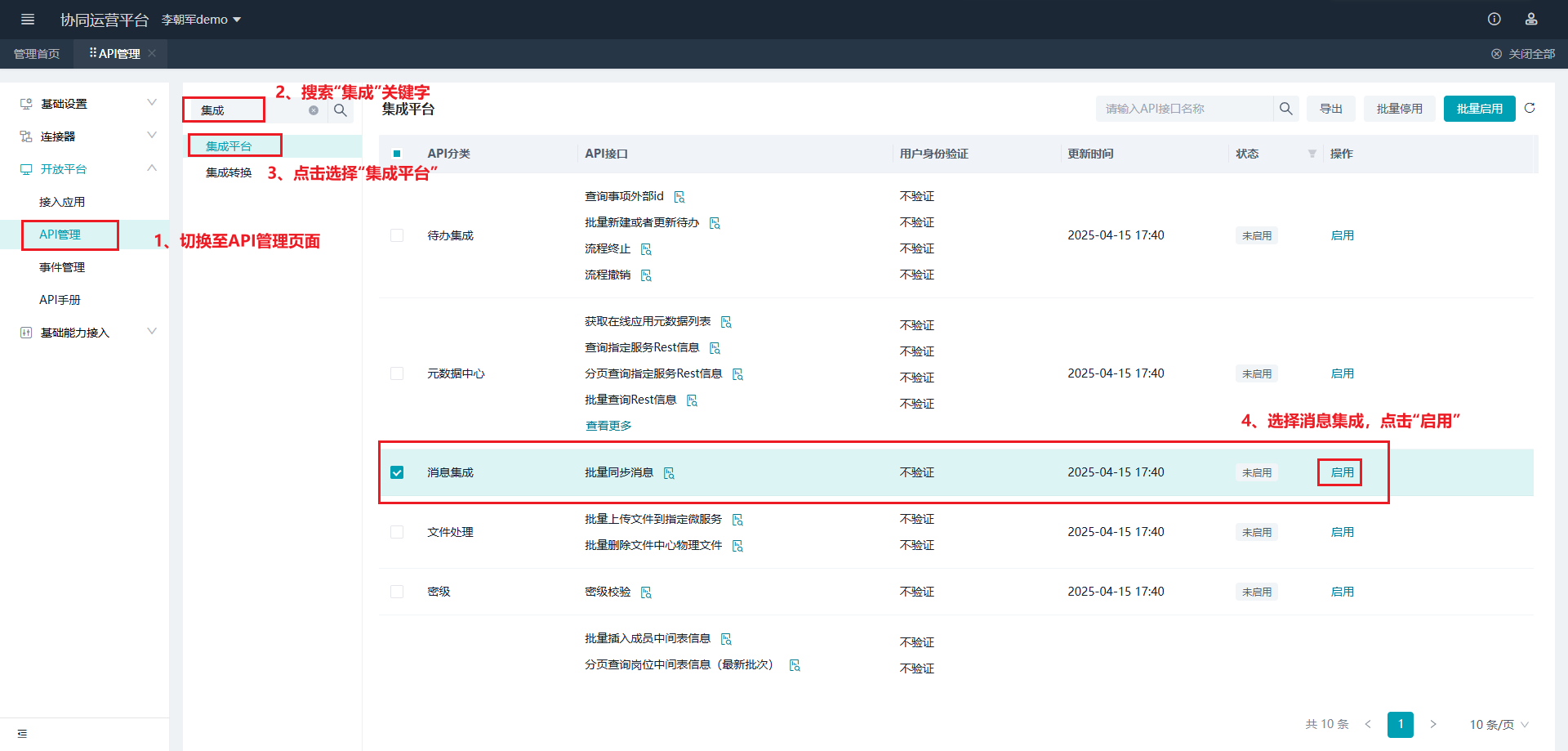Uncheck the 消息集成 row checkbox
The height and width of the screenshot is (751, 1568).
point(397,472)
